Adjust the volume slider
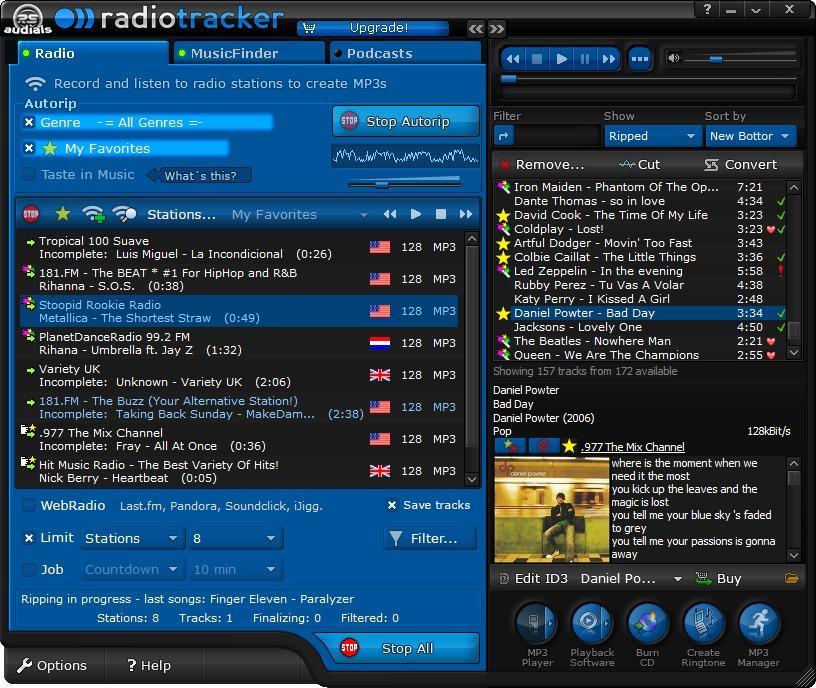Screen dimensions: 816x688 click(740, 59)
